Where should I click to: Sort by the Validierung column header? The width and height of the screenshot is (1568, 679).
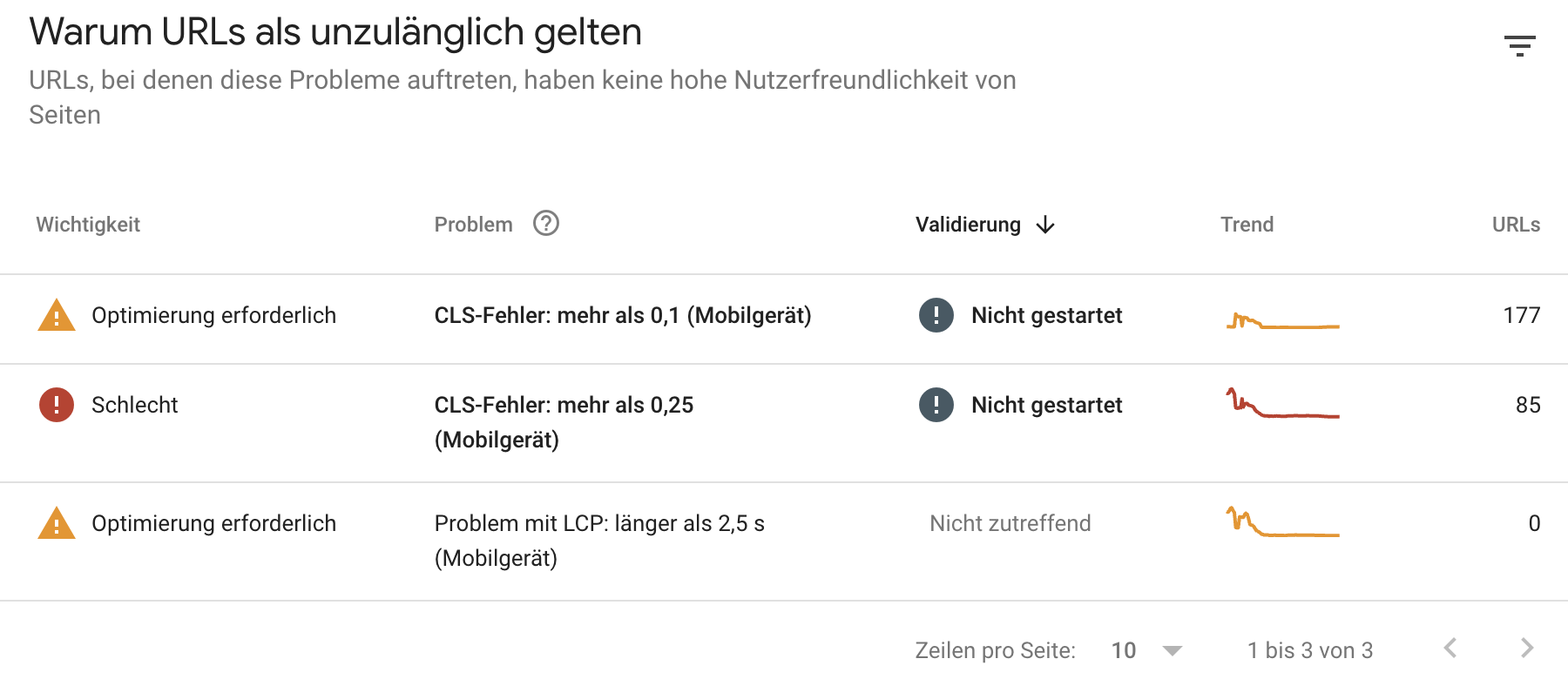(x=968, y=225)
